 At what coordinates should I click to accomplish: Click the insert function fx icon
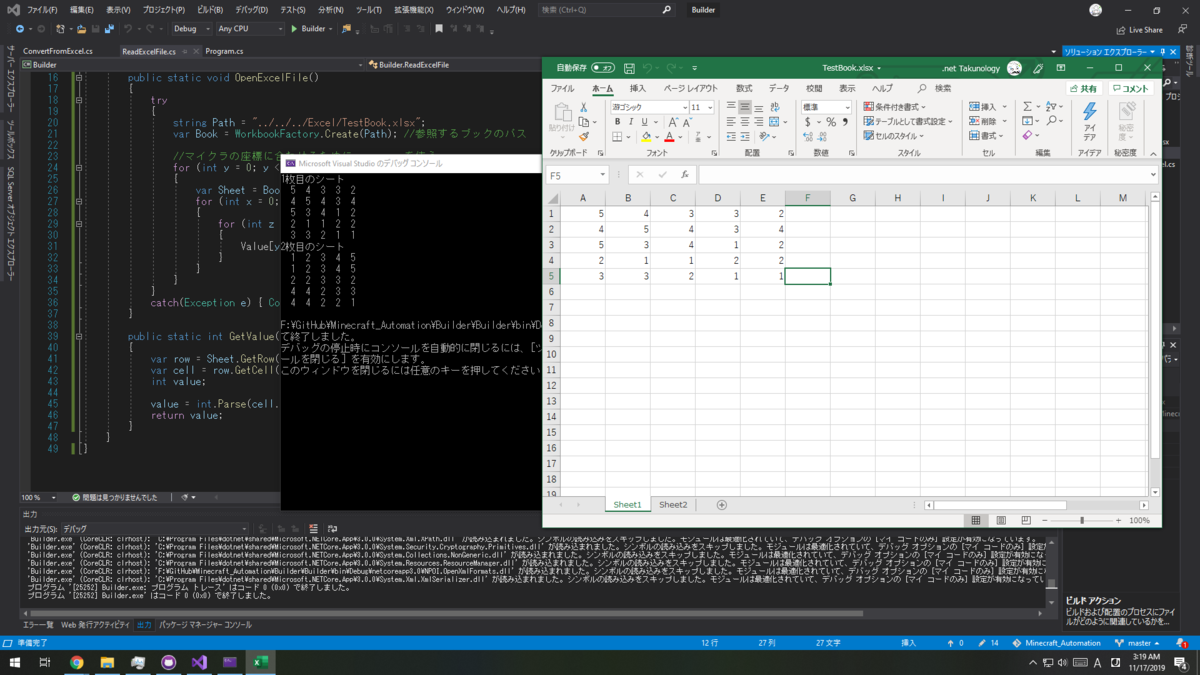(685, 175)
